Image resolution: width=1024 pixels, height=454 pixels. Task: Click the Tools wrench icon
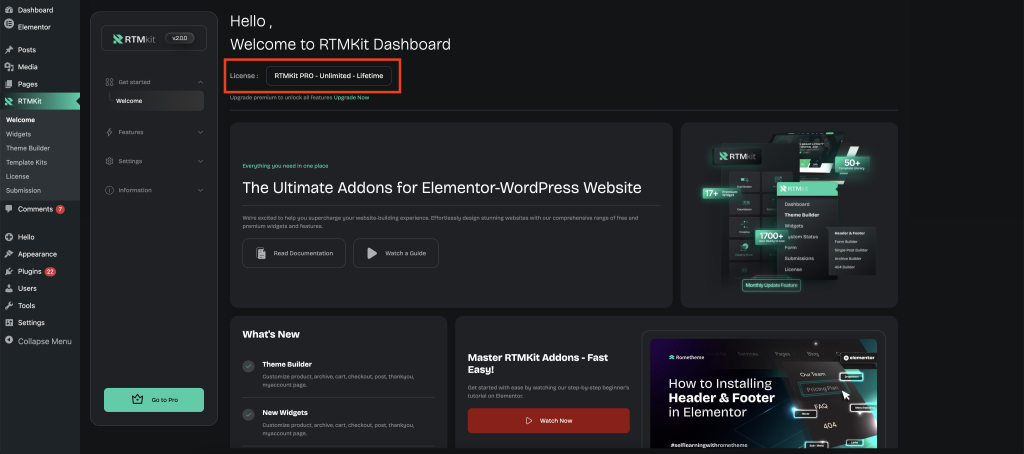click(x=9, y=305)
